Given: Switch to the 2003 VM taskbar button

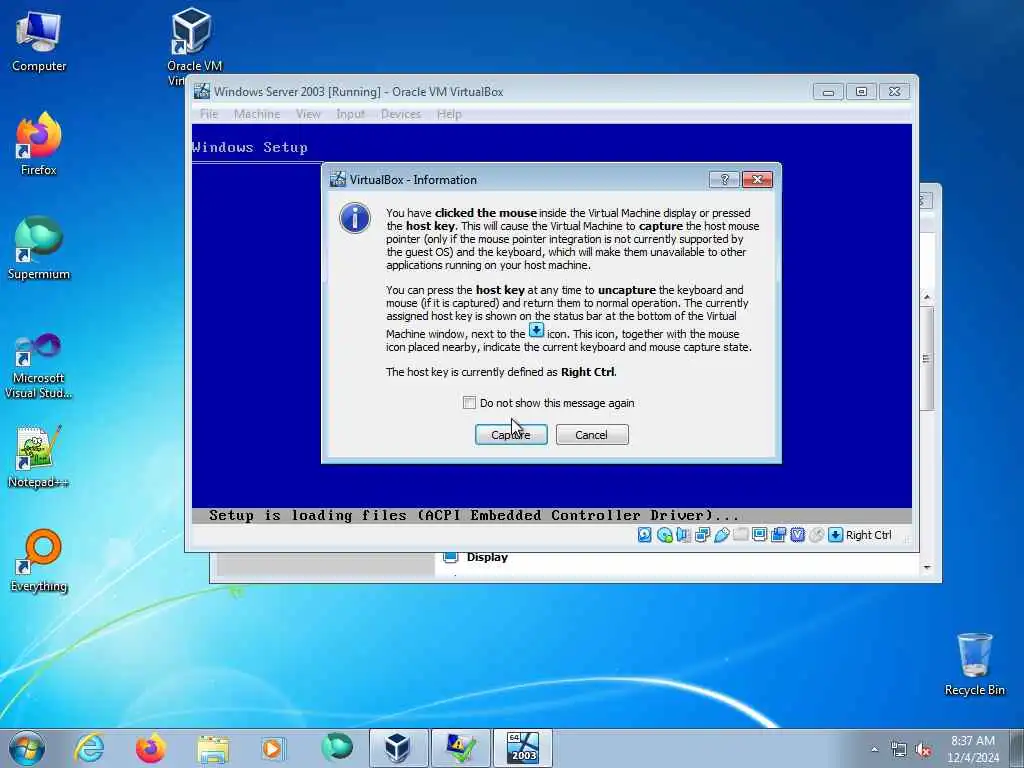Looking at the screenshot, I should click(x=522, y=748).
